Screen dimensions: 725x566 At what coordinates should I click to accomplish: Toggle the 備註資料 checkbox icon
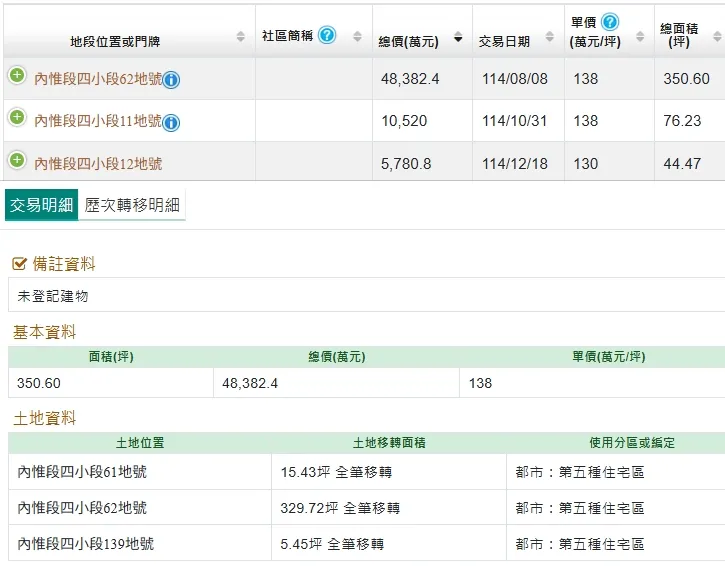[19, 264]
